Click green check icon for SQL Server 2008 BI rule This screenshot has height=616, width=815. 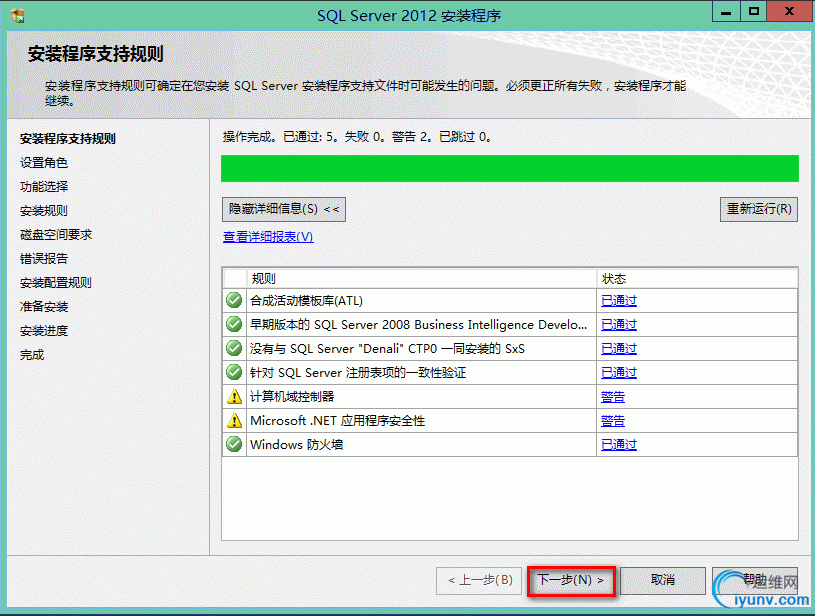234,324
